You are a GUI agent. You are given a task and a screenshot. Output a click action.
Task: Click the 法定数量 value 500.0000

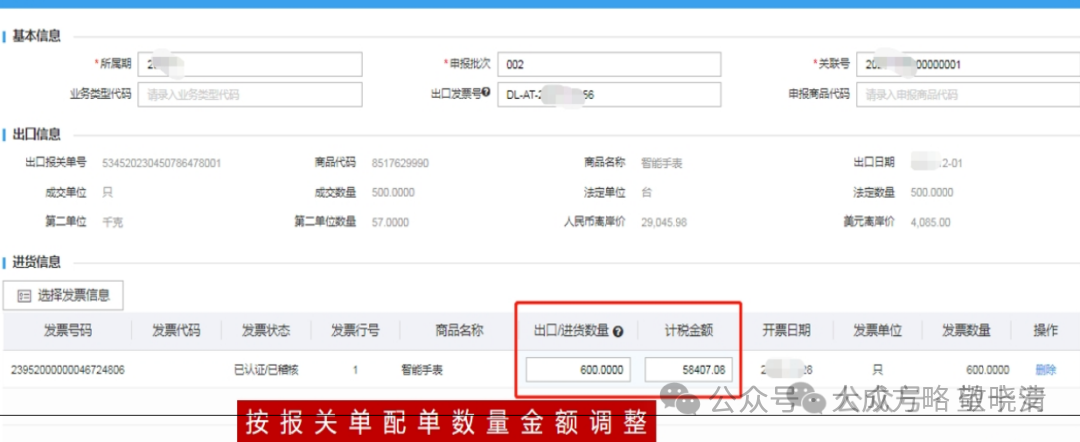[932, 193]
